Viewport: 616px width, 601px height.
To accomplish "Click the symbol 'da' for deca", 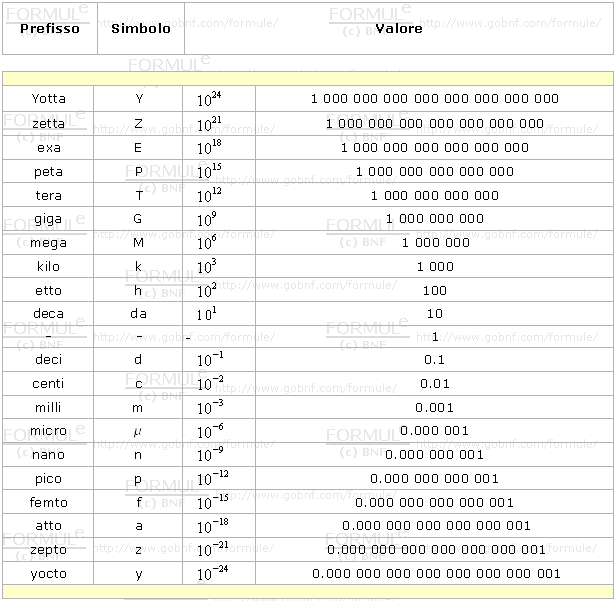I will coord(138,314).
